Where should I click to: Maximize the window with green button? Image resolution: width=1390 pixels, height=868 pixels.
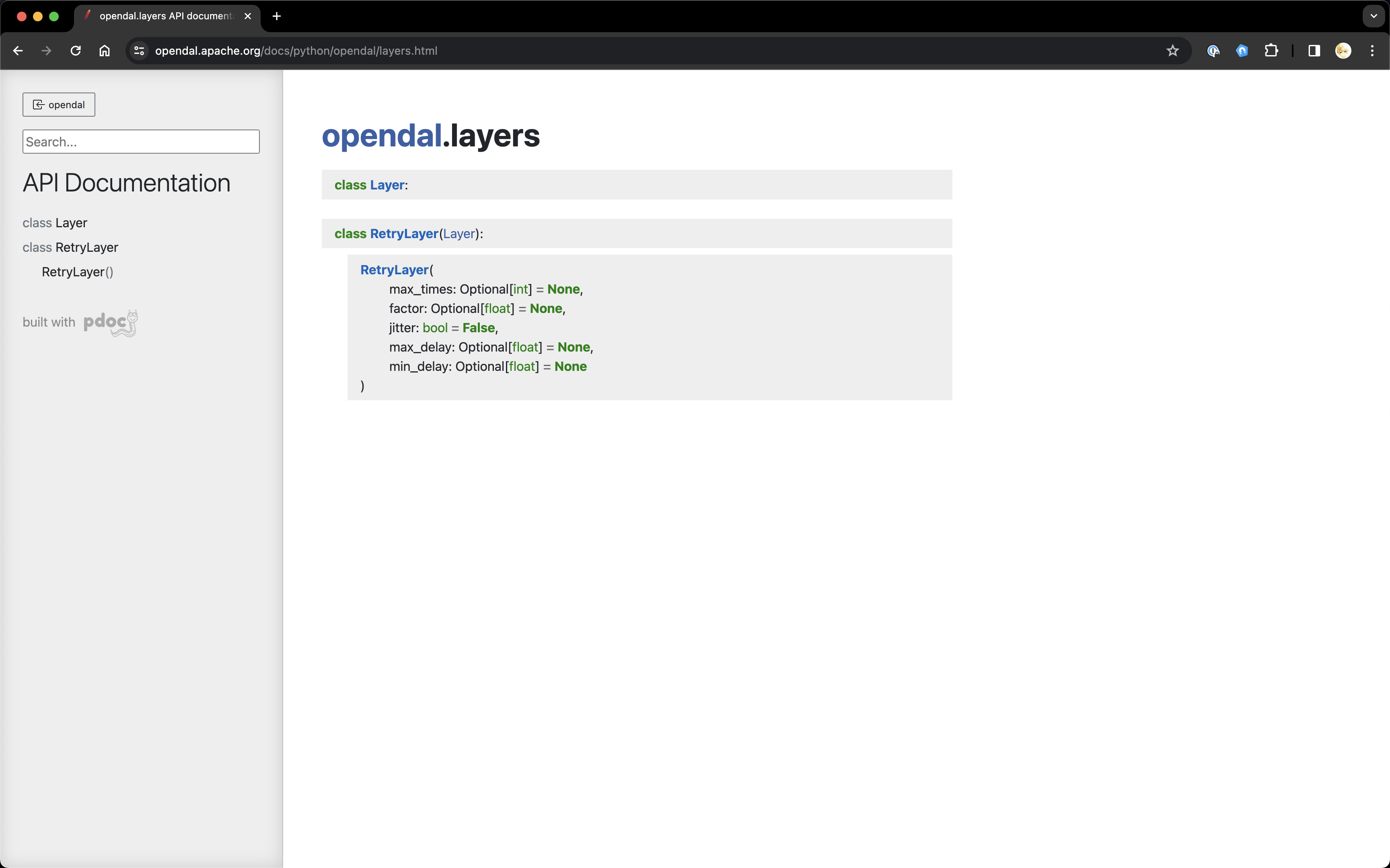[54, 16]
